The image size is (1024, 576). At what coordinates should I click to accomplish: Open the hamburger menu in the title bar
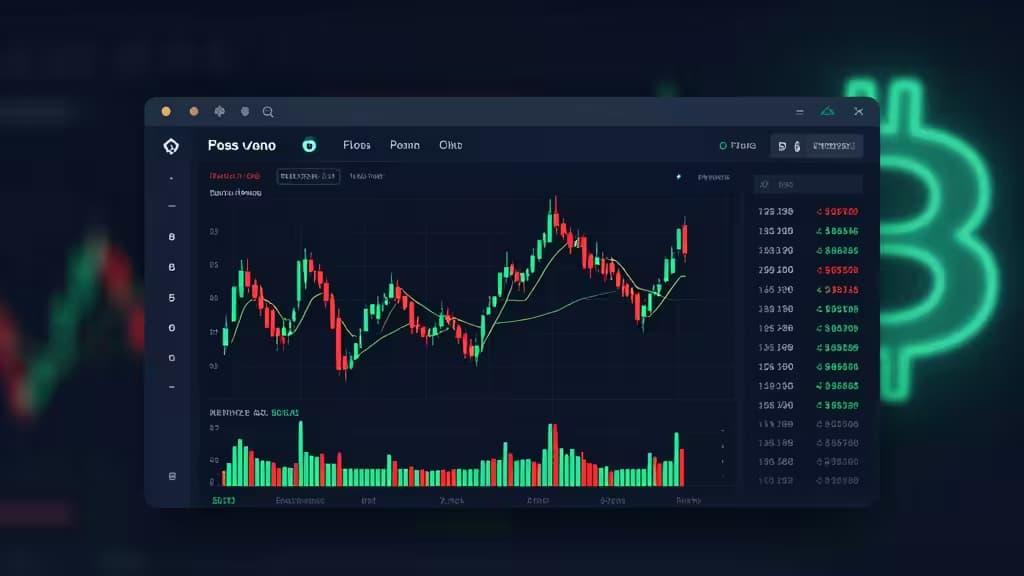799,112
